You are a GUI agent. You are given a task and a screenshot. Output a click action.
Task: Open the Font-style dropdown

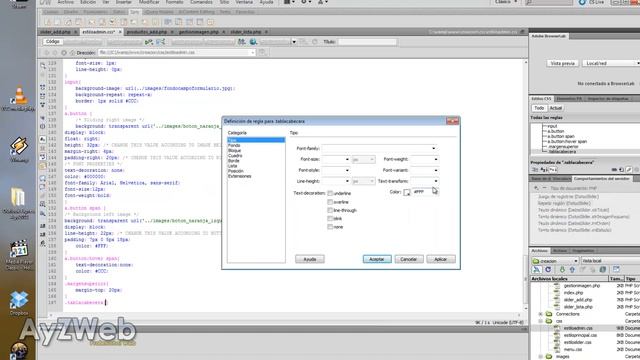[347, 170]
